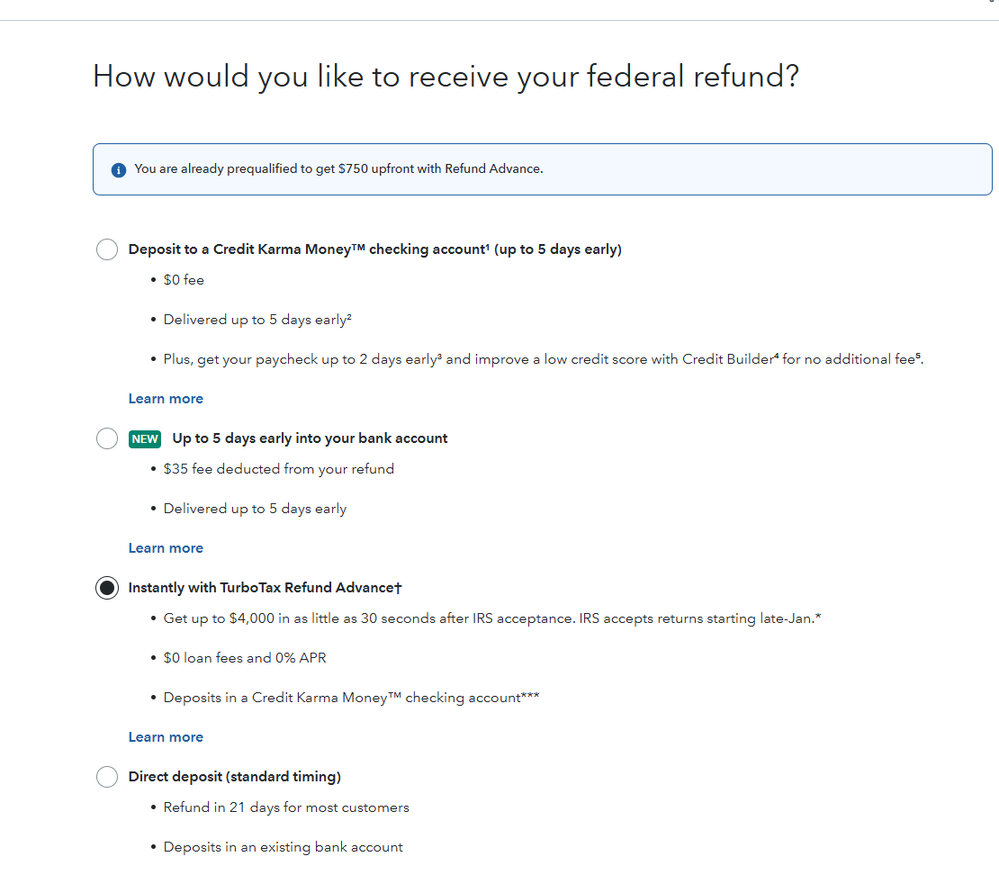Click the bullet beside "$0 fee"
The height and width of the screenshot is (885, 999).
153,280
